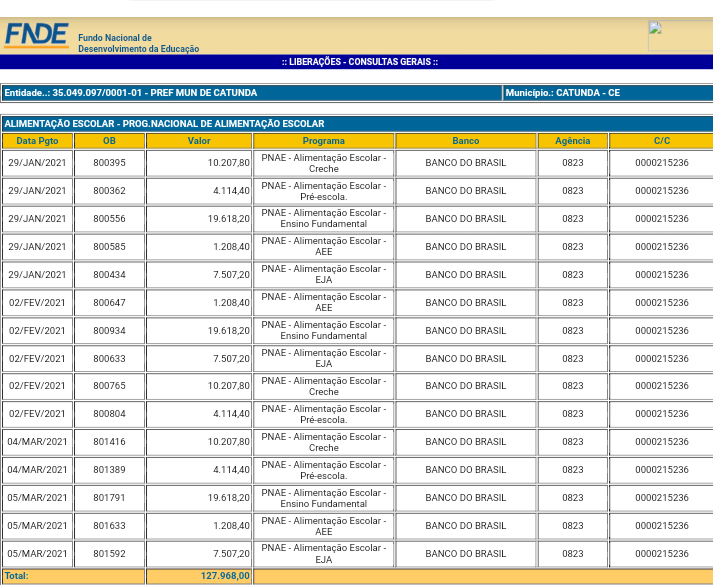Select OB number 800647

[x=109, y=303]
